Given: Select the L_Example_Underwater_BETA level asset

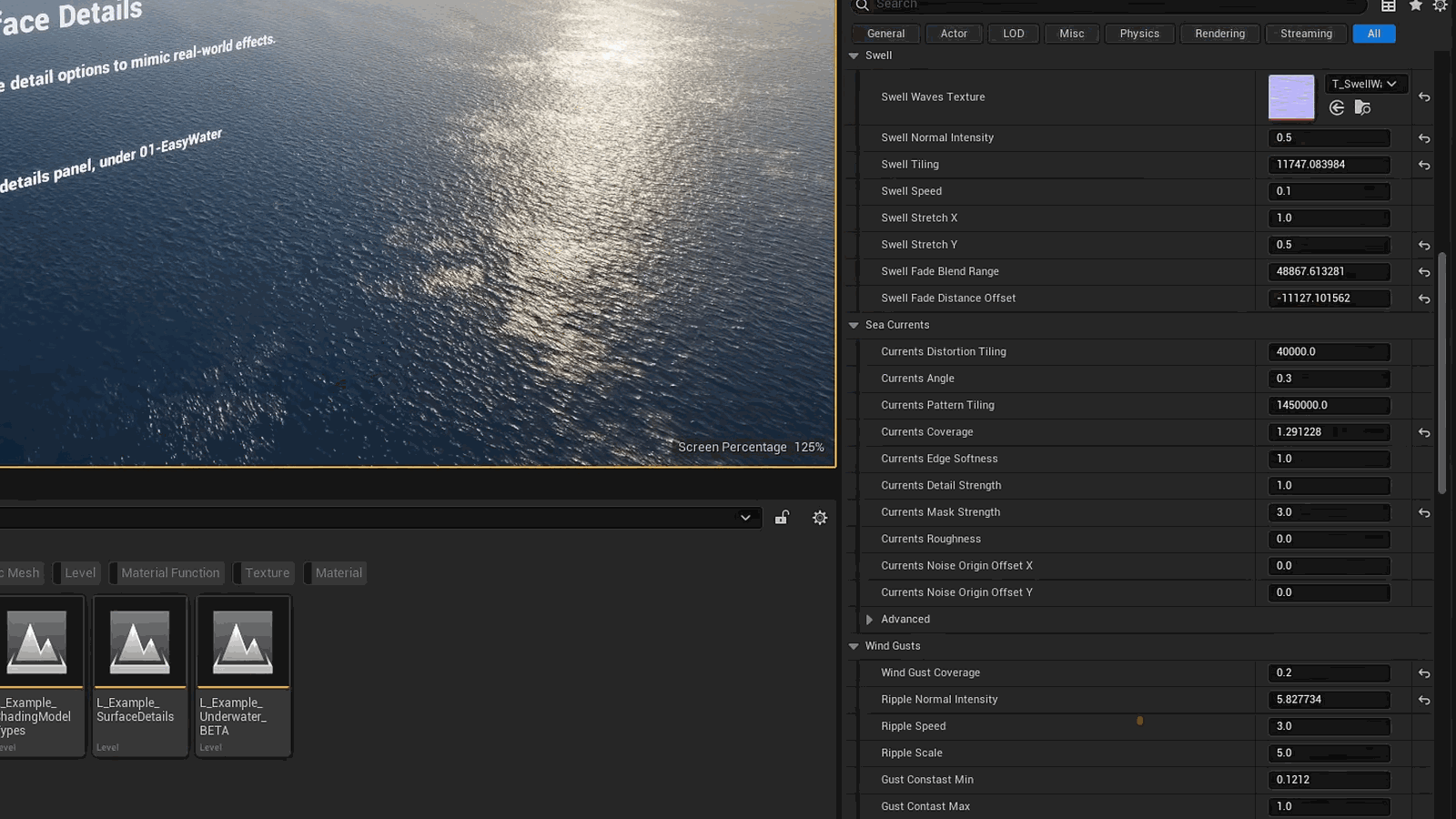Looking at the screenshot, I should click(x=243, y=676).
